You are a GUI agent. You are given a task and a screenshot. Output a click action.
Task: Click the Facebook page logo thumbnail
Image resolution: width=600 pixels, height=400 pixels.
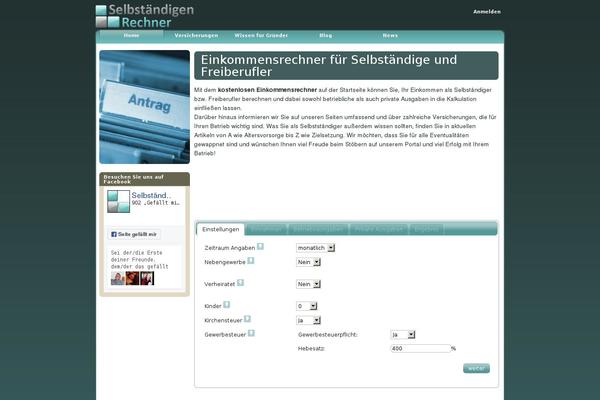[x=118, y=201]
